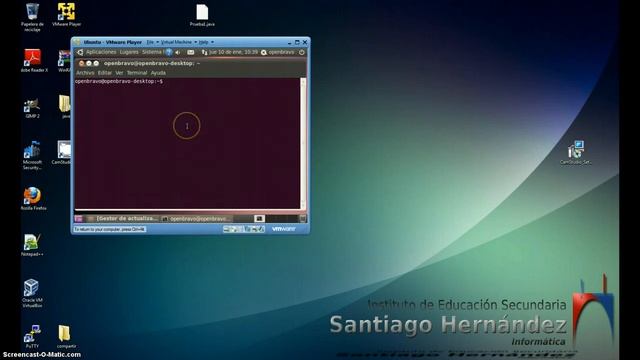Screen dimensions: 640x360
Task: Select the Mozilla Firefox desktop icon
Action: 33,199
